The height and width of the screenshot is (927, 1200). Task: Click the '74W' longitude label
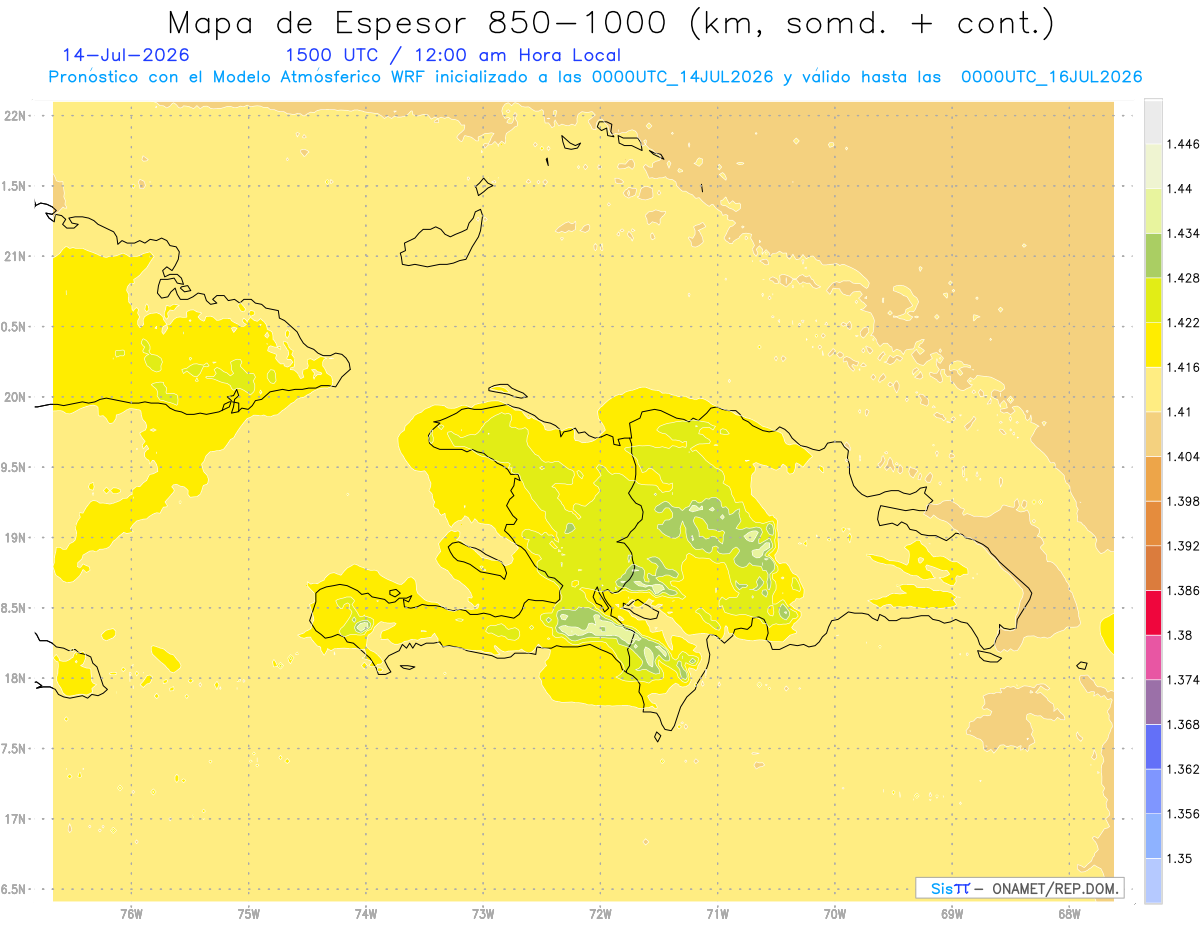366,913
